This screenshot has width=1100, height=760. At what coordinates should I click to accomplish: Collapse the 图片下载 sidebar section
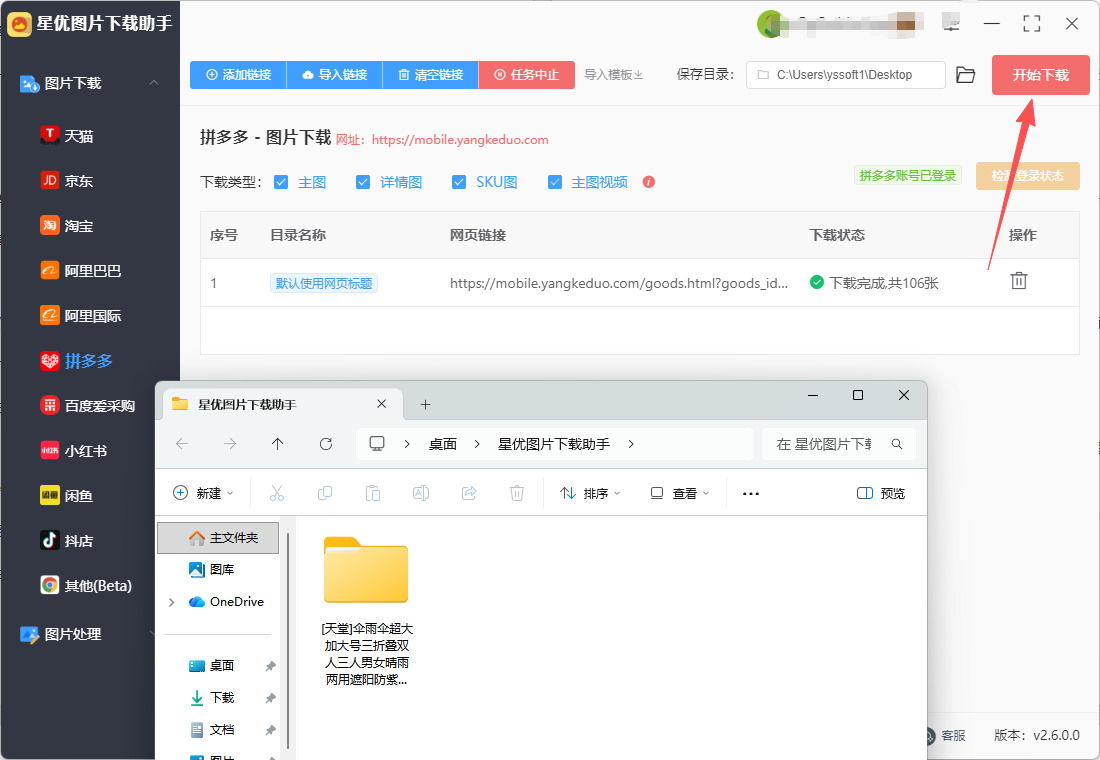tap(154, 83)
